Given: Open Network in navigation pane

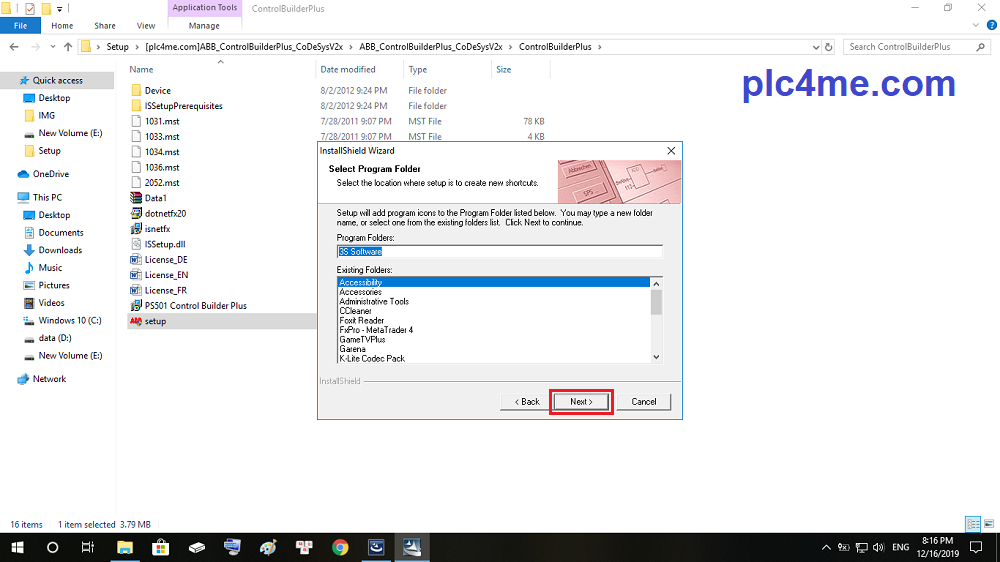Looking at the screenshot, I should click(x=49, y=379).
